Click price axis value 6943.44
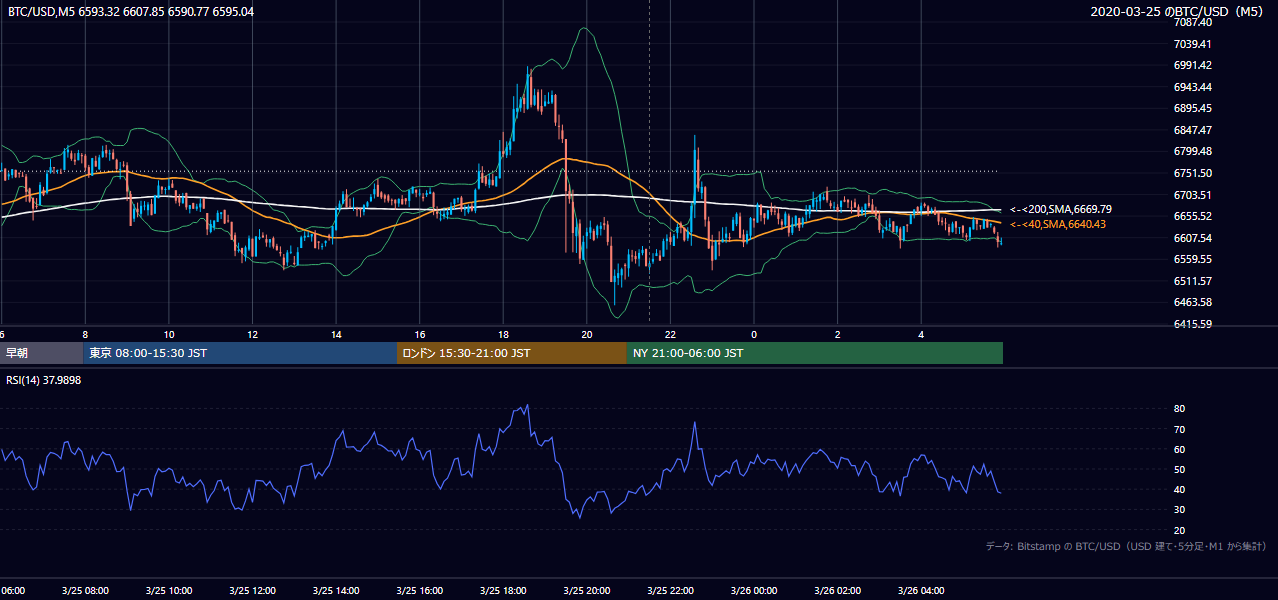This screenshot has width=1278, height=600. (x=1192, y=87)
